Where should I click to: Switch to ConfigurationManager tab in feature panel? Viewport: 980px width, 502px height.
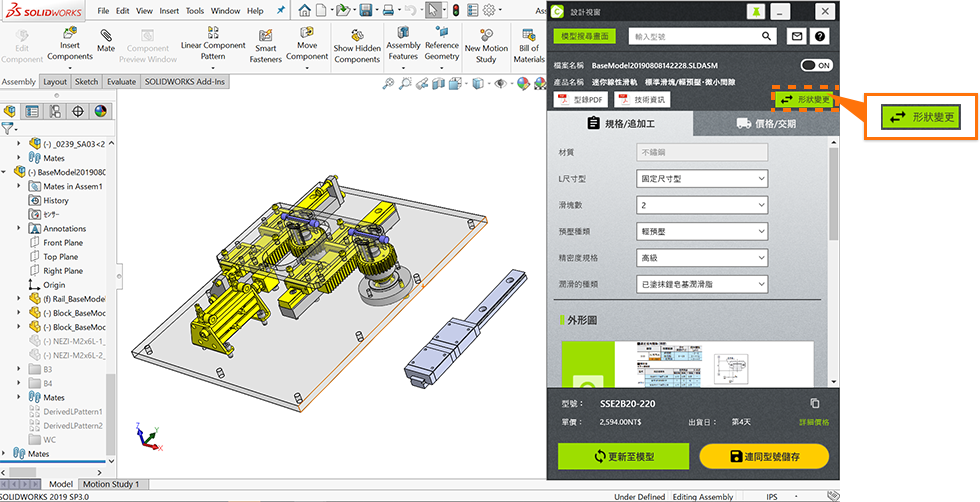55,111
